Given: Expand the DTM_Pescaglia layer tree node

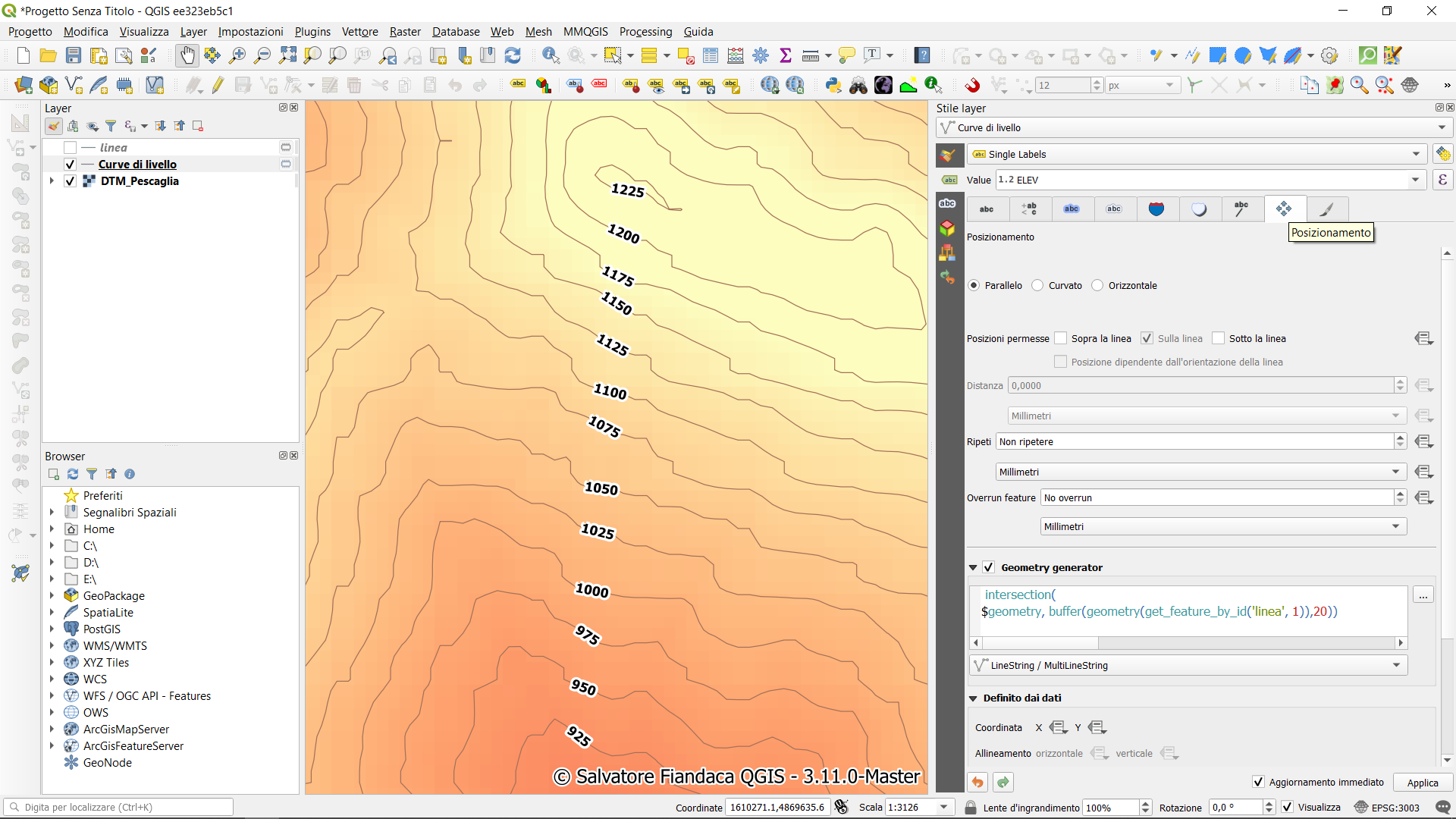Looking at the screenshot, I should click(x=52, y=181).
